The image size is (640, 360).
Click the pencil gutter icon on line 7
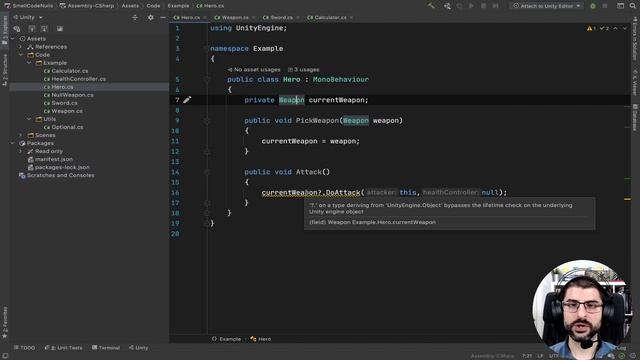[x=187, y=100]
